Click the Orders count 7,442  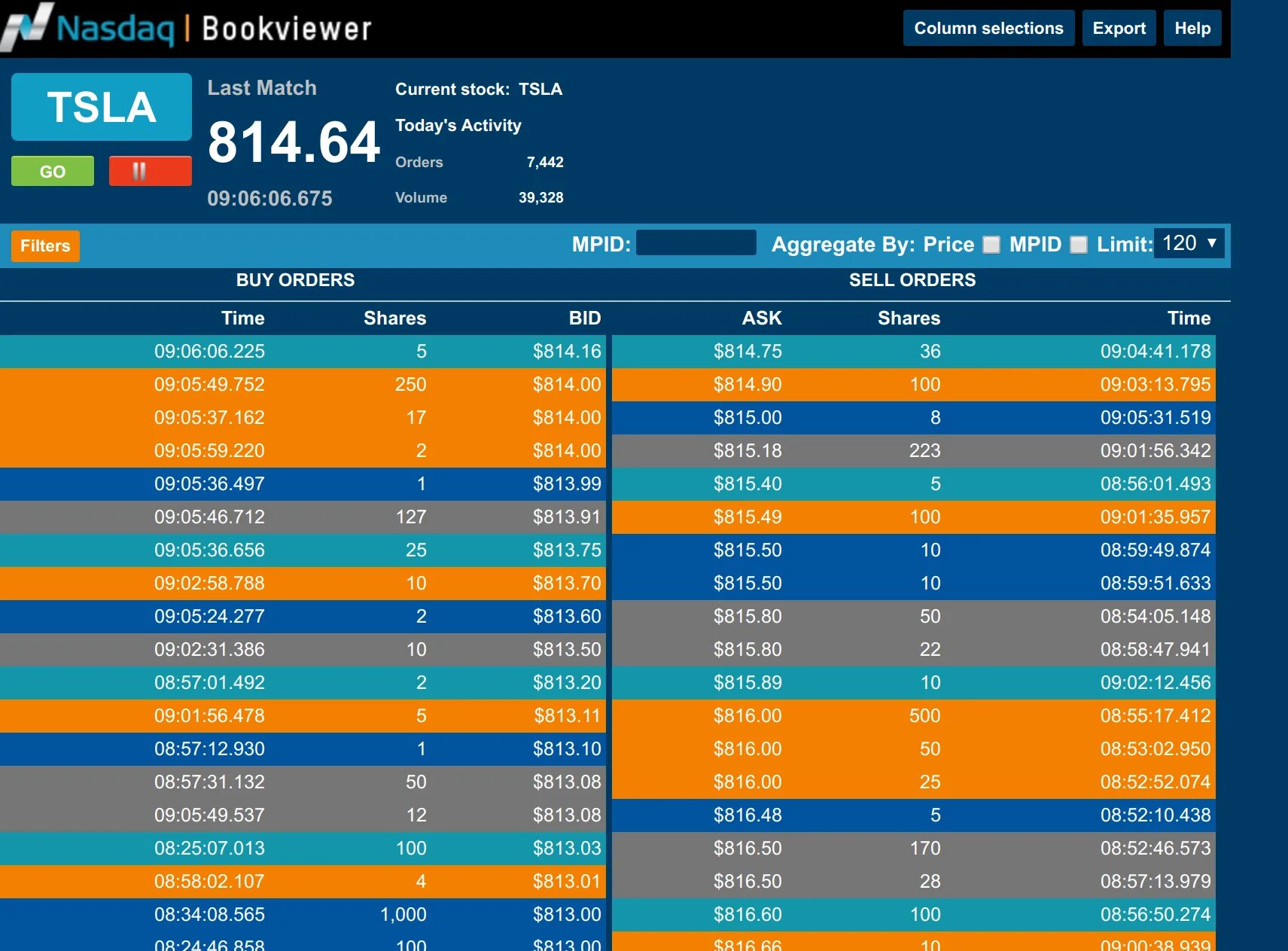tap(545, 162)
